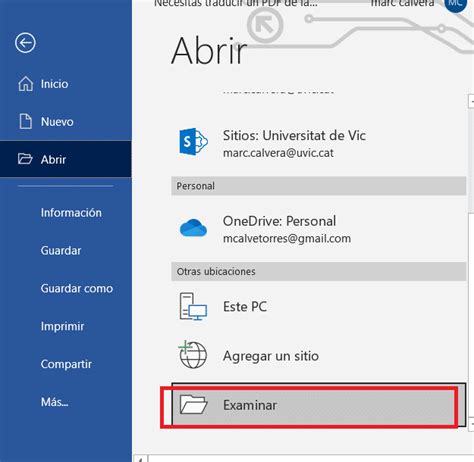This screenshot has height=462, width=474.
Task: Select OneDrive: Personal location
Action: pos(318,229)
